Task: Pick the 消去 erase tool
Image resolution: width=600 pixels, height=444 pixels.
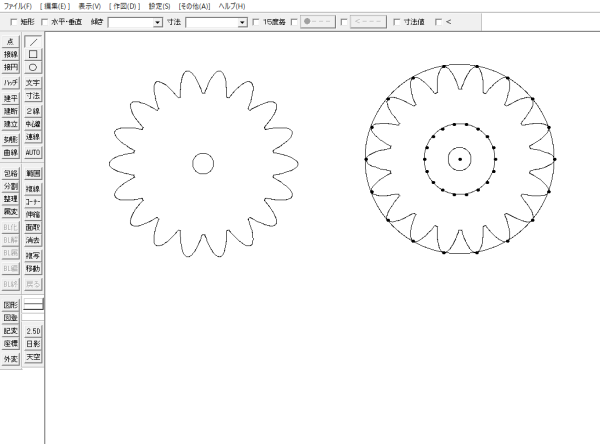Action: 33,240
